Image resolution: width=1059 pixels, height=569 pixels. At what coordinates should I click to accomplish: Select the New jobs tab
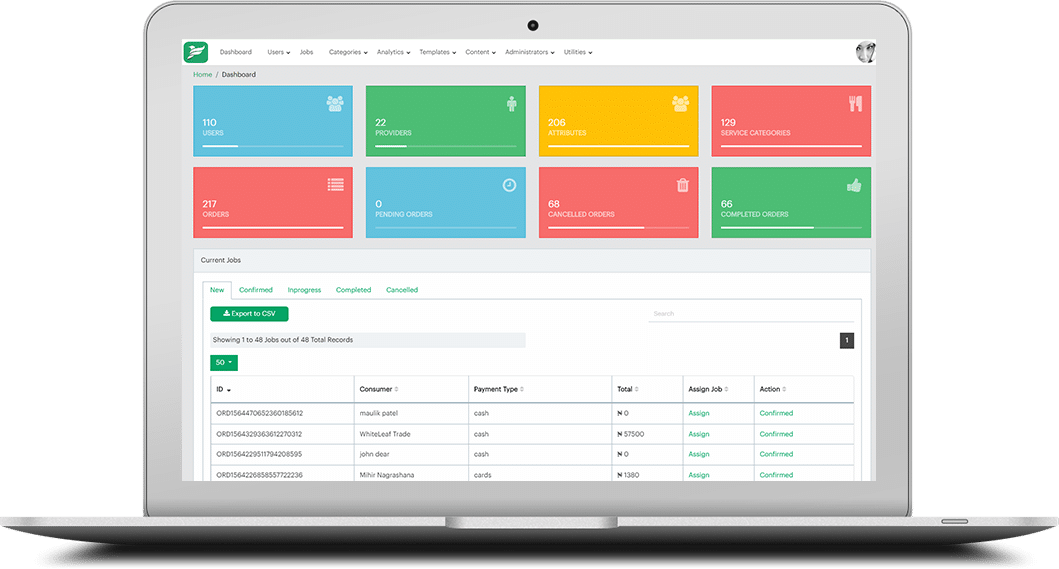point(217,290)
